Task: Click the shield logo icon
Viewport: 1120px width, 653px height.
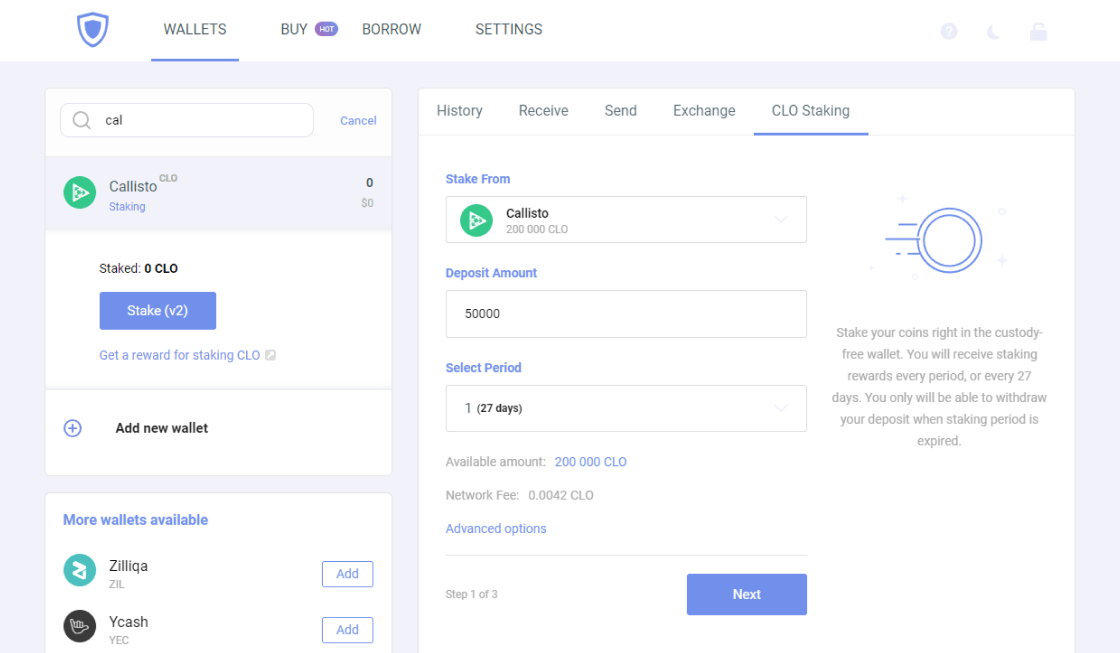Action: click(x=93, y=29)
